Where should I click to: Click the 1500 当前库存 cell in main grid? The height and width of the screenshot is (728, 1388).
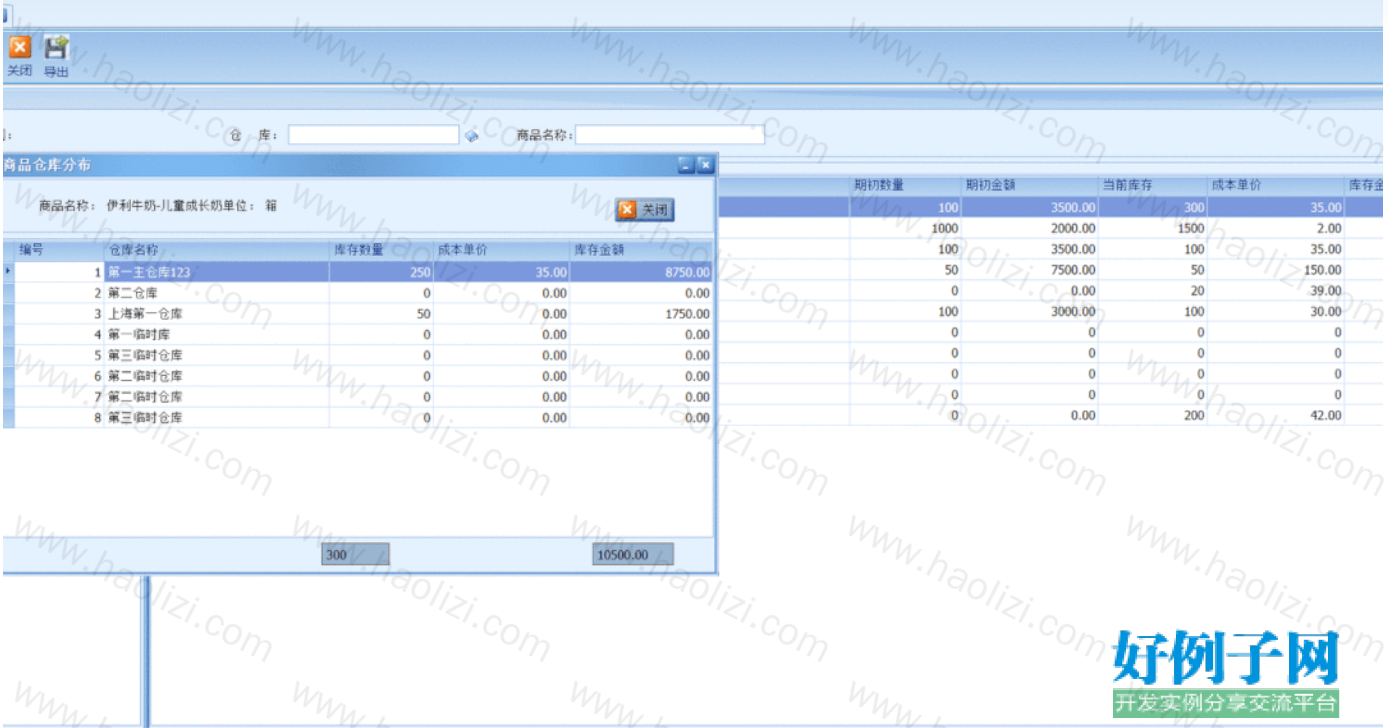[x=1153, y=228]
